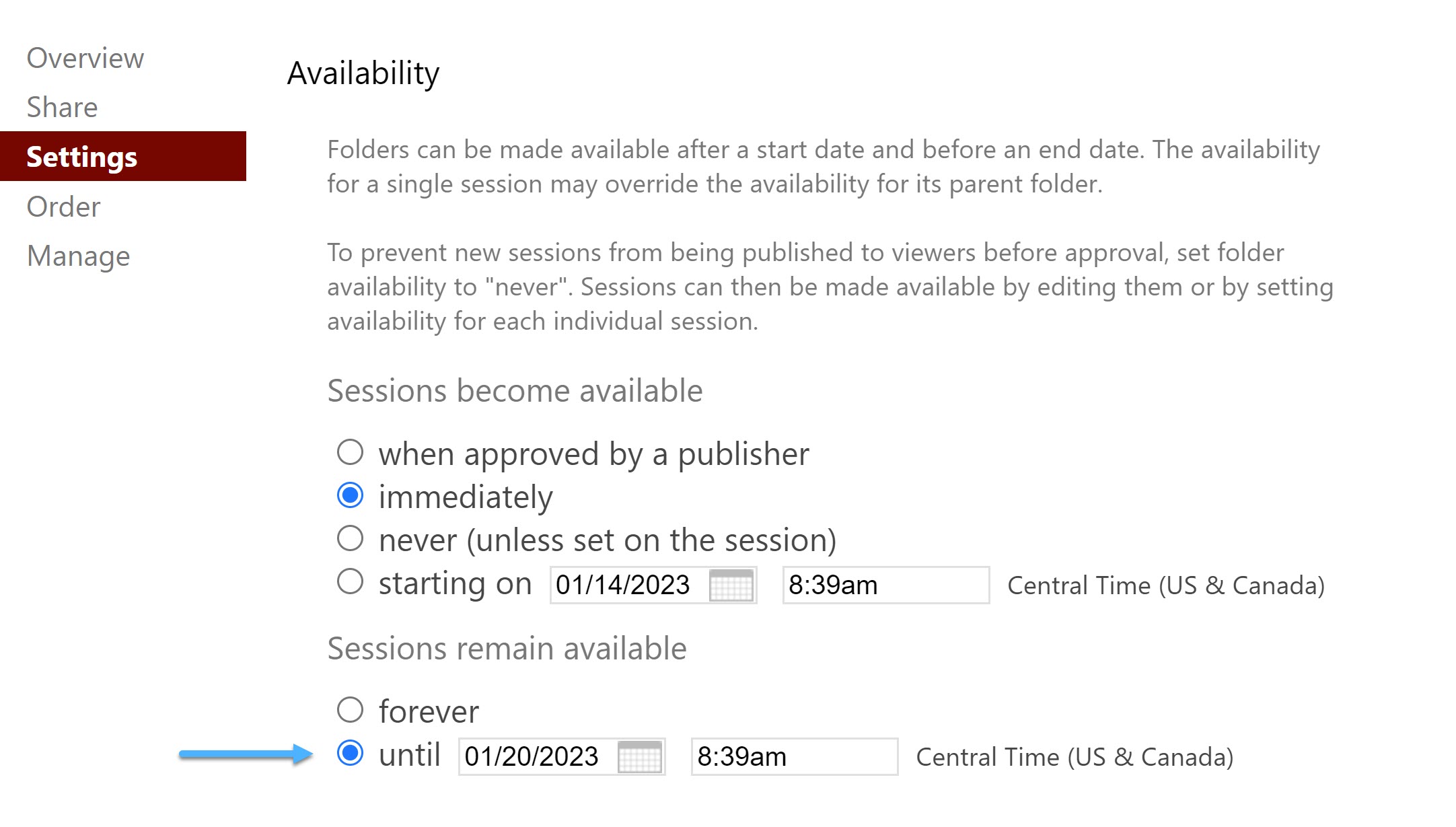The image size is (1456, 827).
Task: Choose 'never (unless set on the session)'
Action: [350, 538]
